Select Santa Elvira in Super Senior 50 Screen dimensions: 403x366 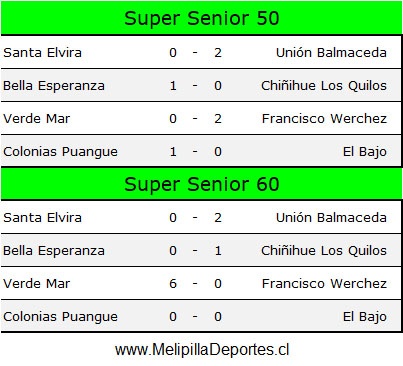(42, 53)
